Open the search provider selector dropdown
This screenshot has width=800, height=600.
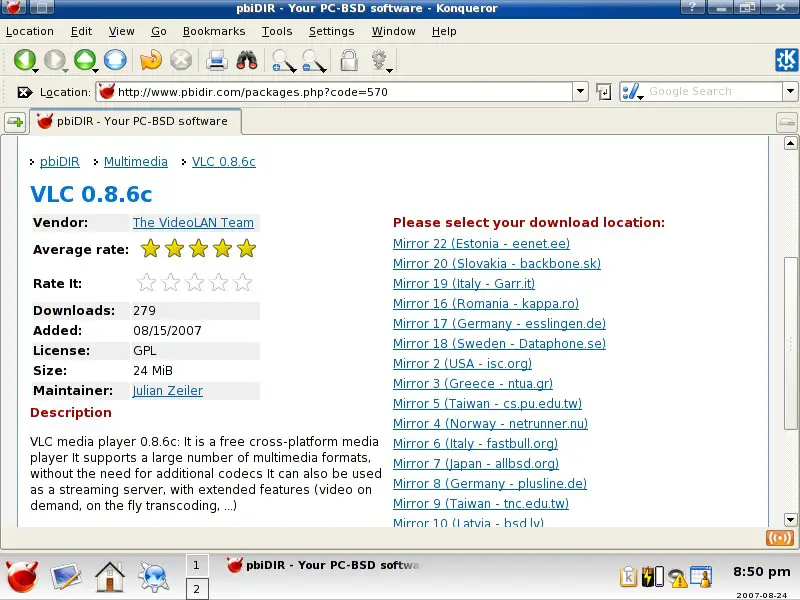[x=633, y=92]
